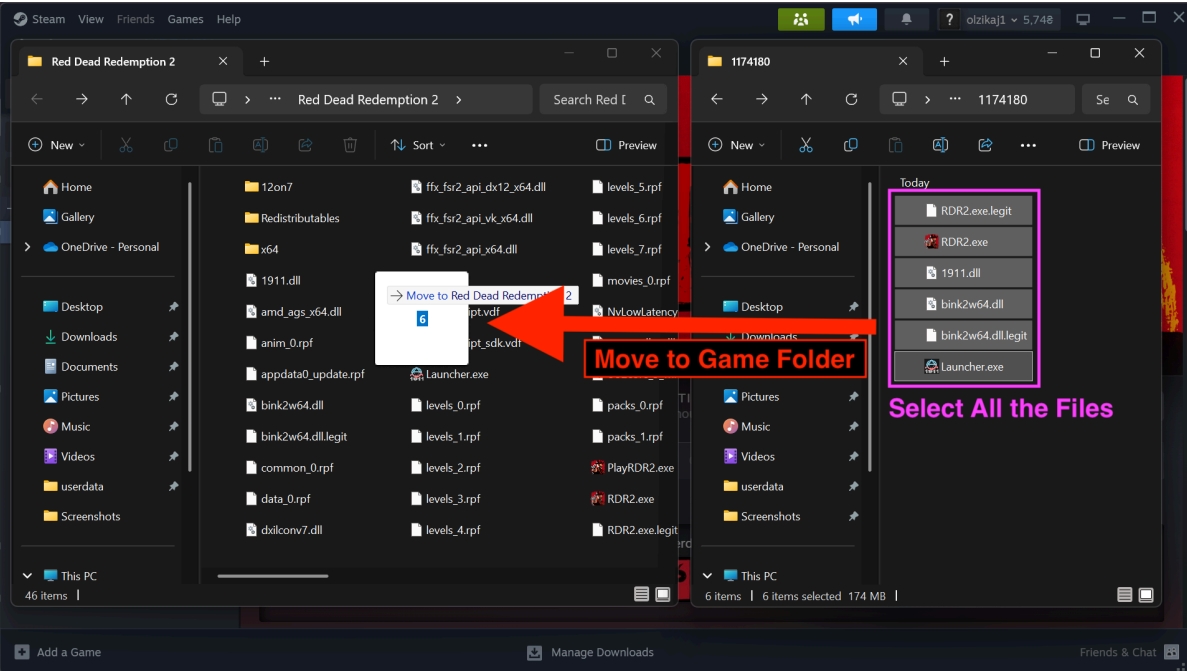Screen dimensions: 1187x671
Task: Open the New dropdown in Red Dead Redemption 2 window
Action: click(x=57, y=145)
